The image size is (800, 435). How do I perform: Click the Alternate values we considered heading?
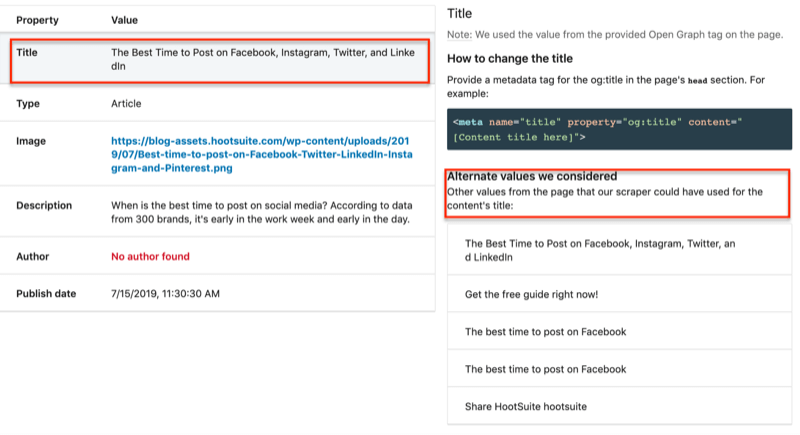532,176
